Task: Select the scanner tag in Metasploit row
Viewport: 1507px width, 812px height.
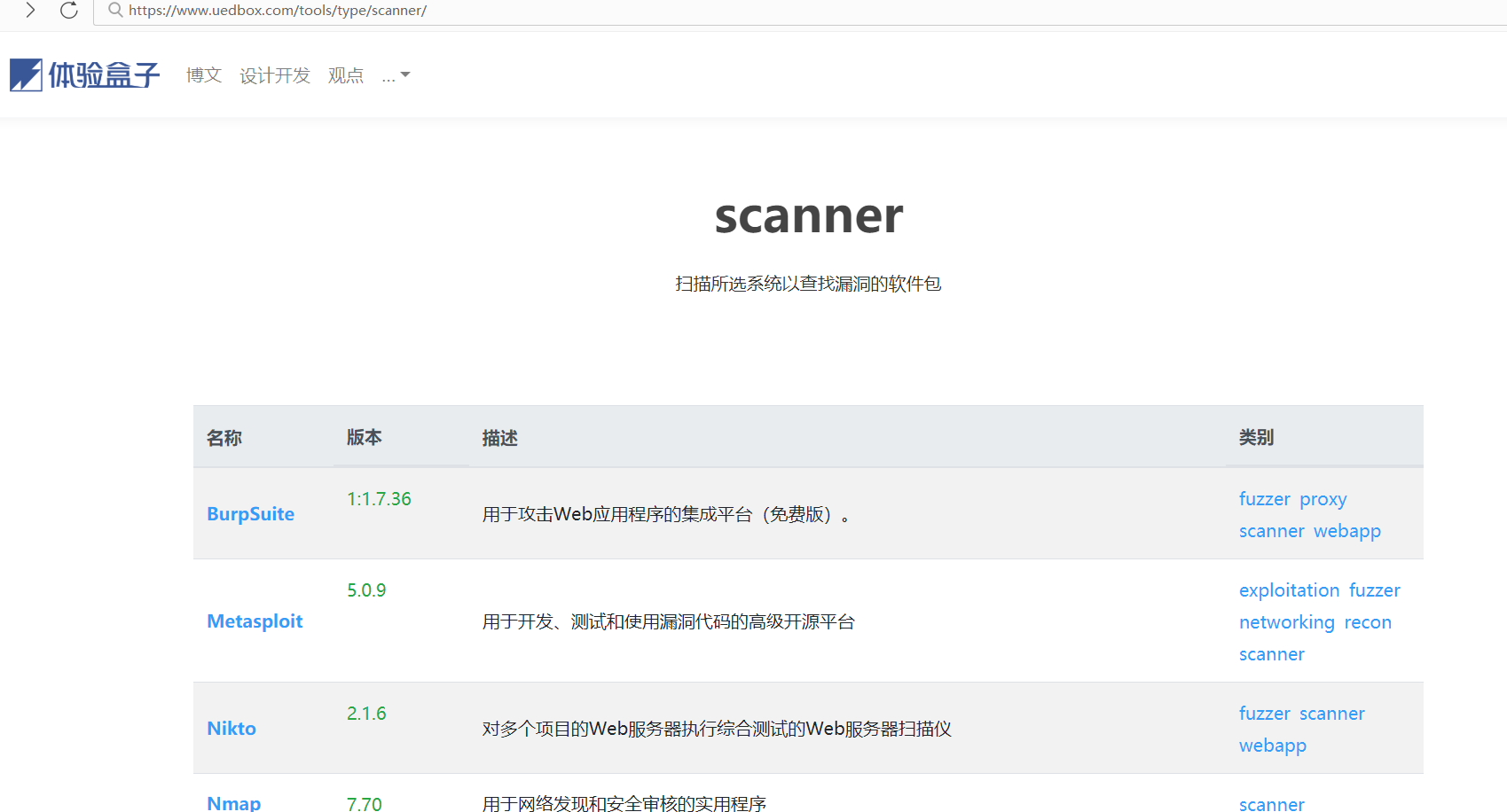Action: click(x=1272, y=654)
